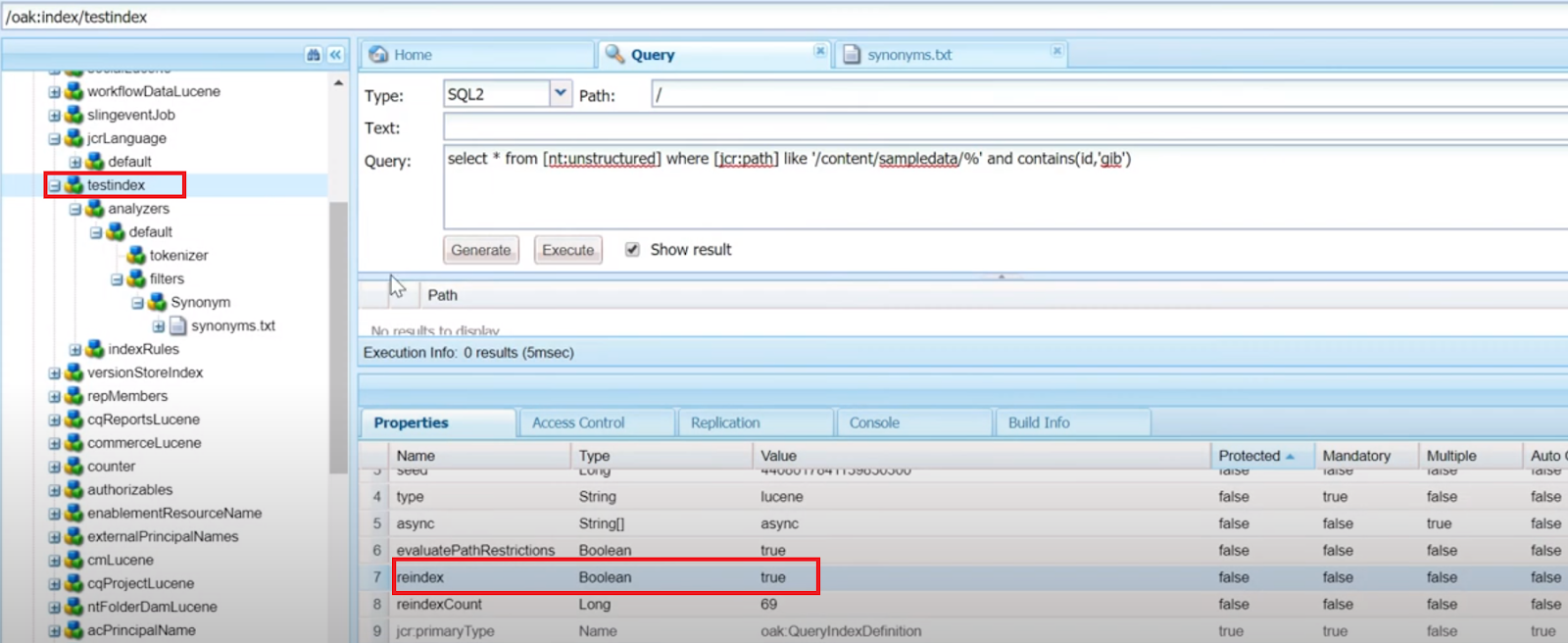
Task: Click the tree panel vertical scrollbar thumb
Action: [x=338, y=337]
